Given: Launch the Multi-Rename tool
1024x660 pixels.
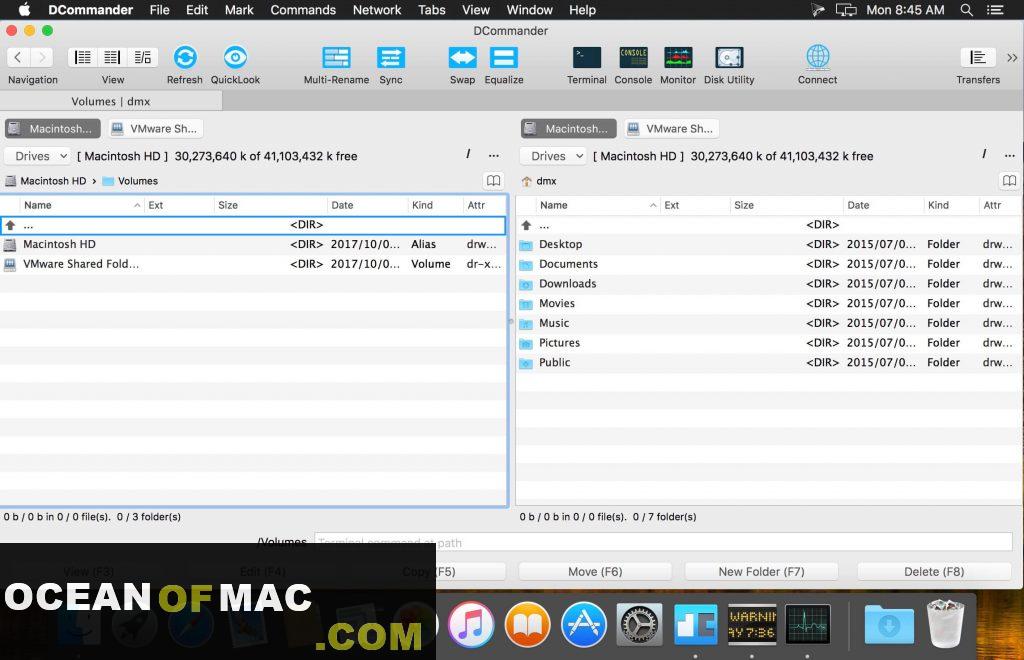Looking at the screenshot, I should click(336, 57).
